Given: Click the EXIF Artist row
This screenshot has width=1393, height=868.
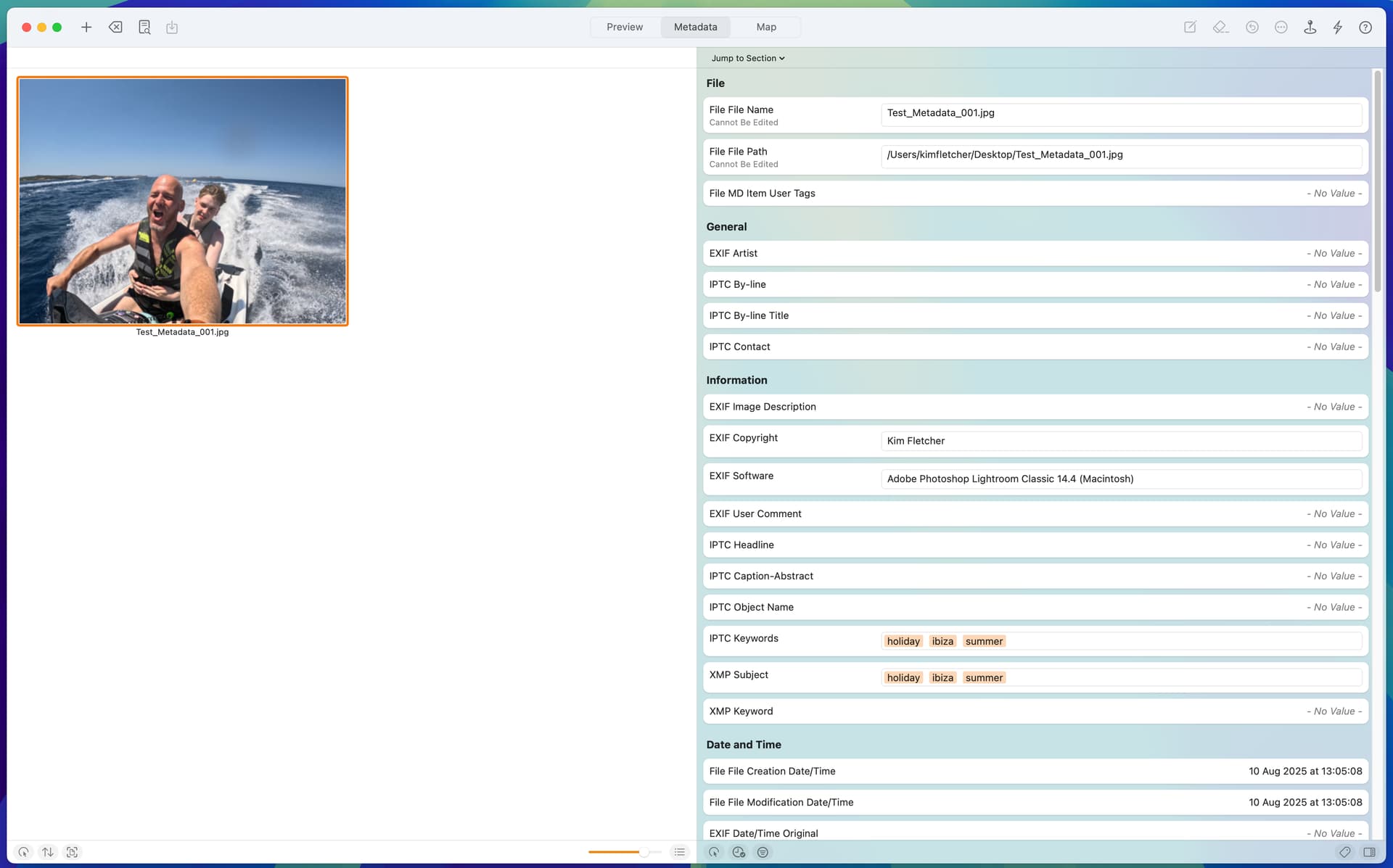Looking at the screenshot, I should (x=1035, y=253).
